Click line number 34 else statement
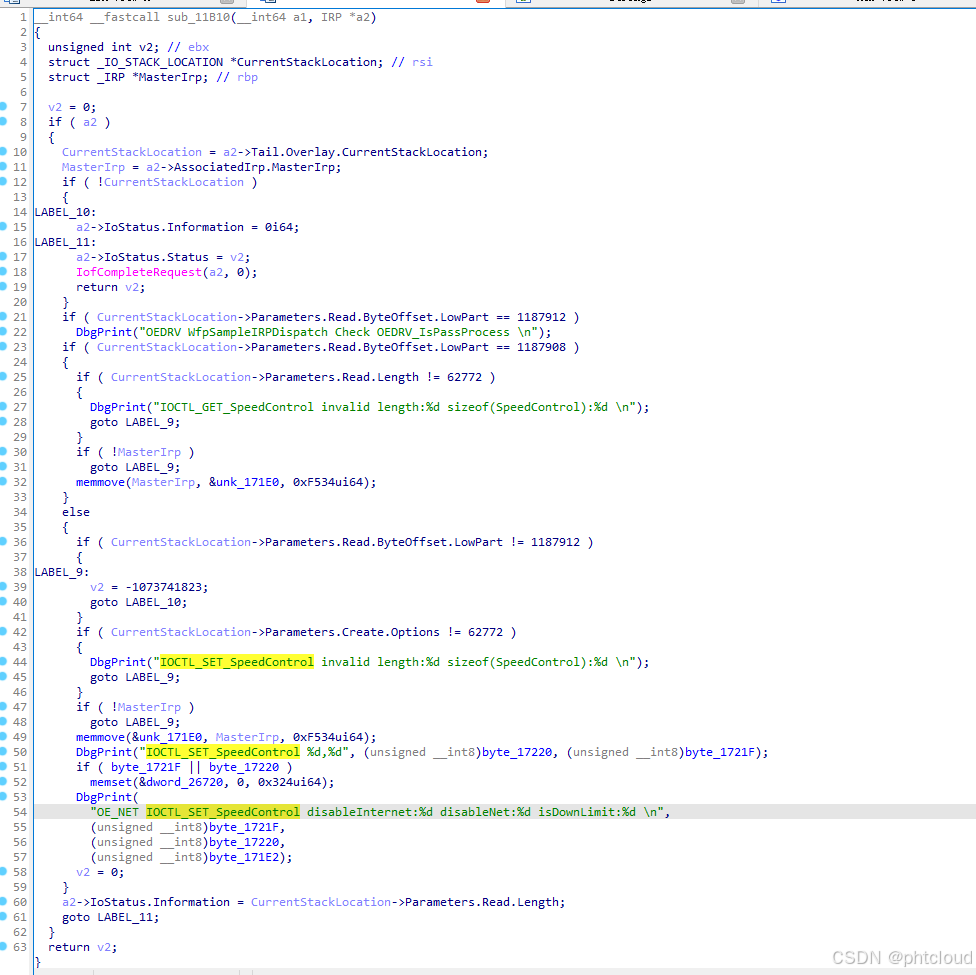This screenshot has height=975, width=976. pos(20,512)
